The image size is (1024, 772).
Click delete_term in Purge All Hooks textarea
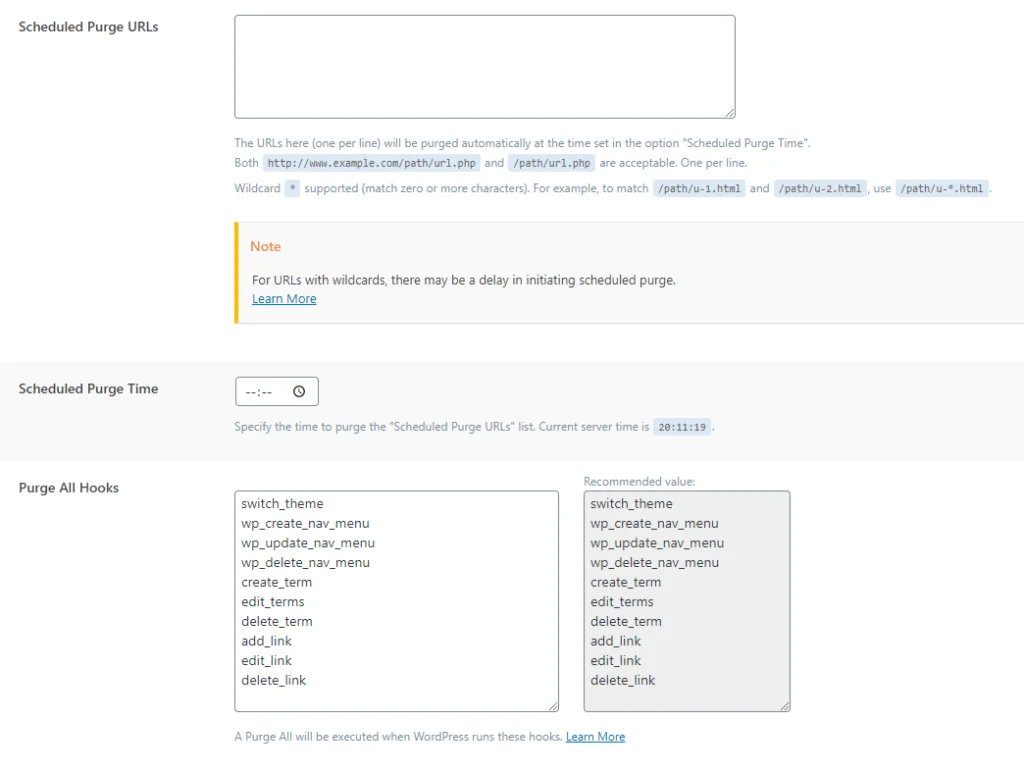(277, 621)
